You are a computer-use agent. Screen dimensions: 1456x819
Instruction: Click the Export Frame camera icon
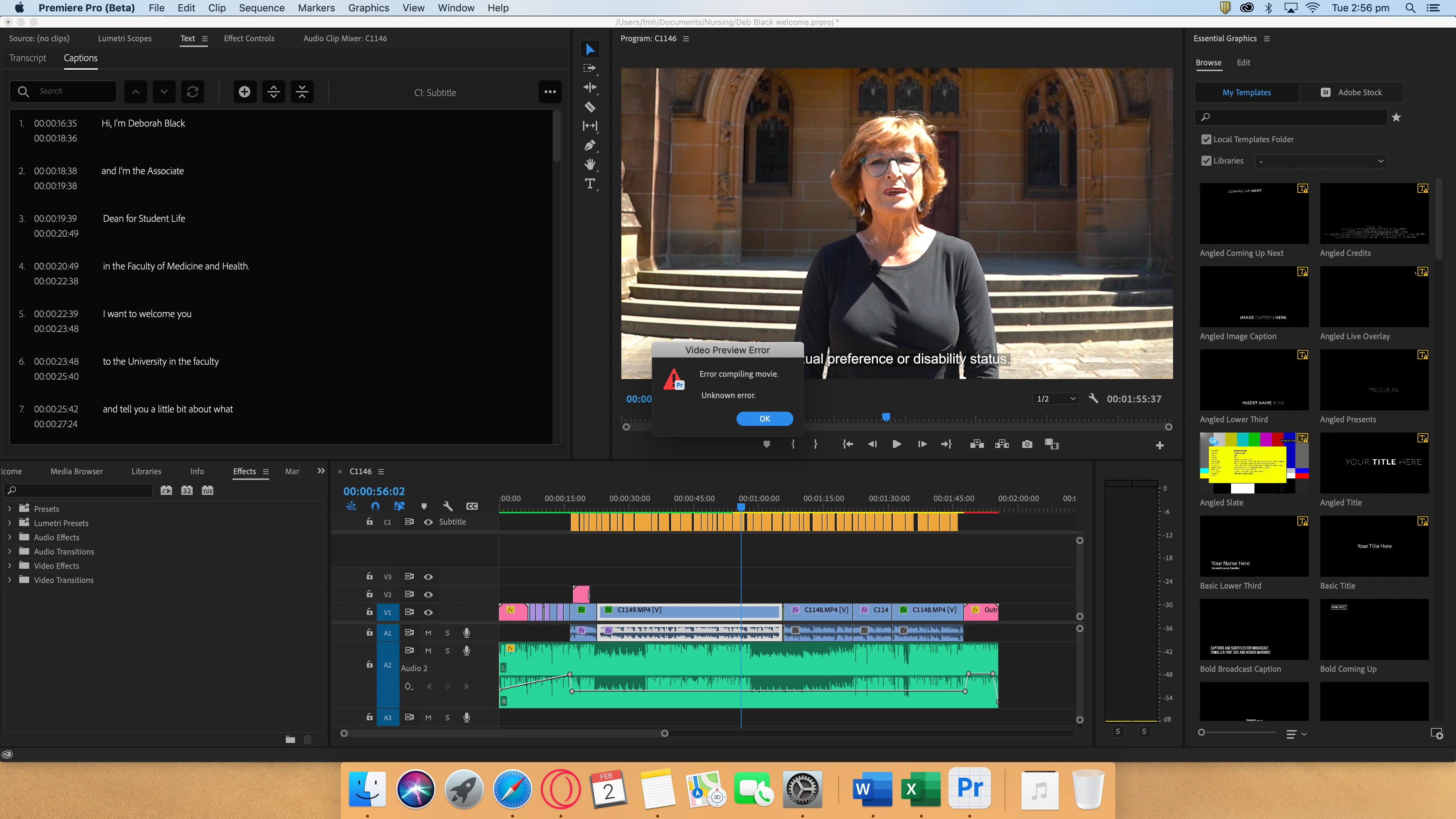coord(1027,444)
